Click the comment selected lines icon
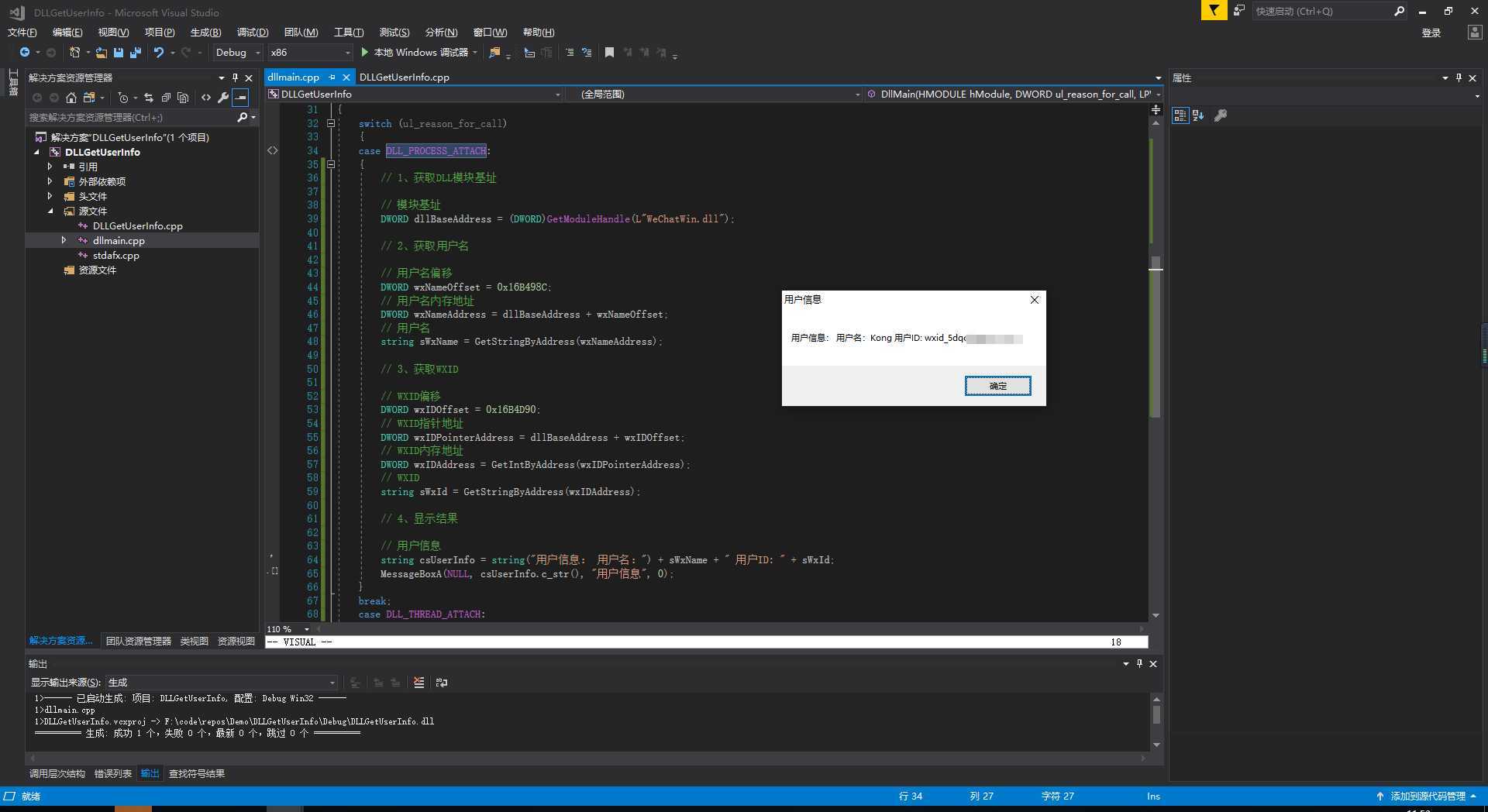Viewport: 1488px width, 812px height. click(570, 52)
